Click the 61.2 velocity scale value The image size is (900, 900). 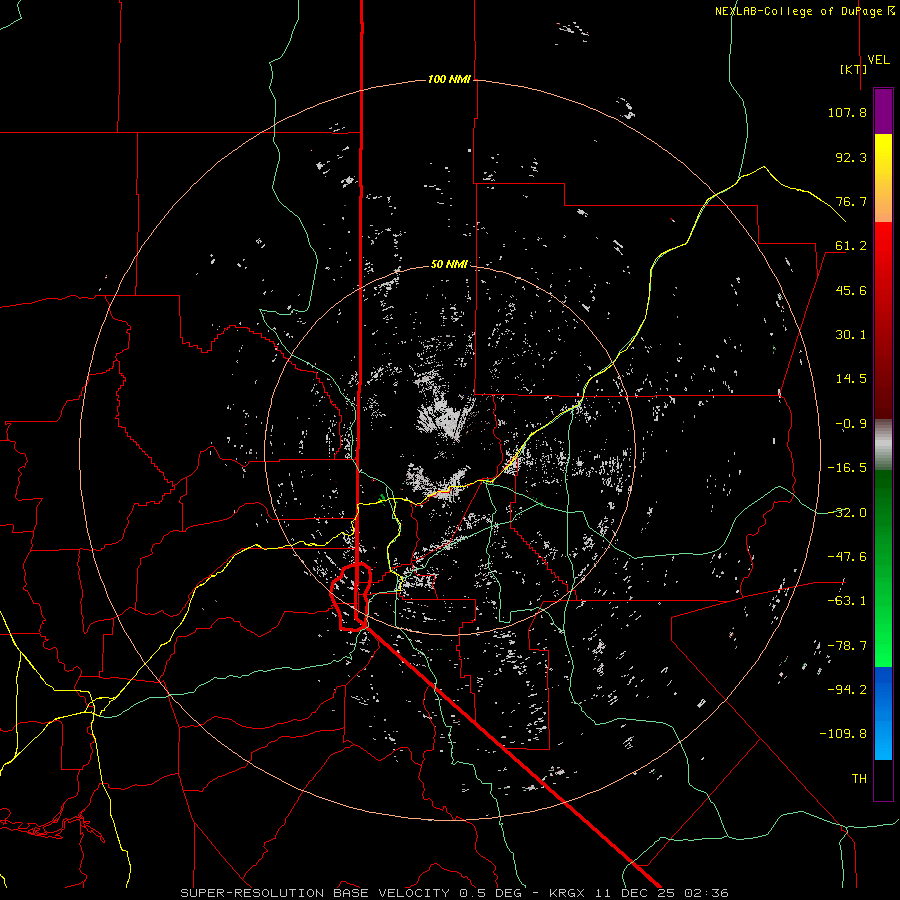pos(851,246)
